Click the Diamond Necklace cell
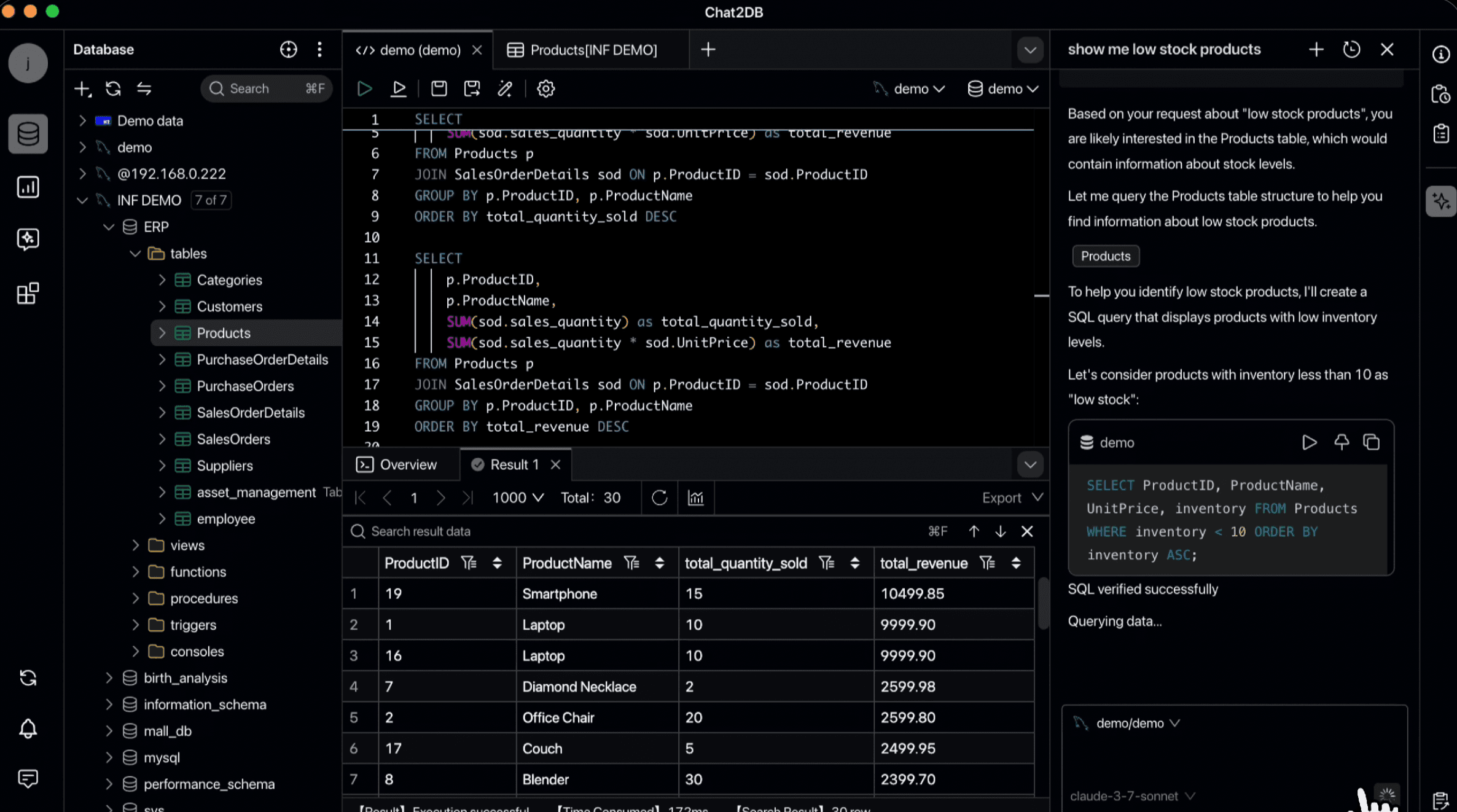The image size is (1457, 812). point(597,687)
